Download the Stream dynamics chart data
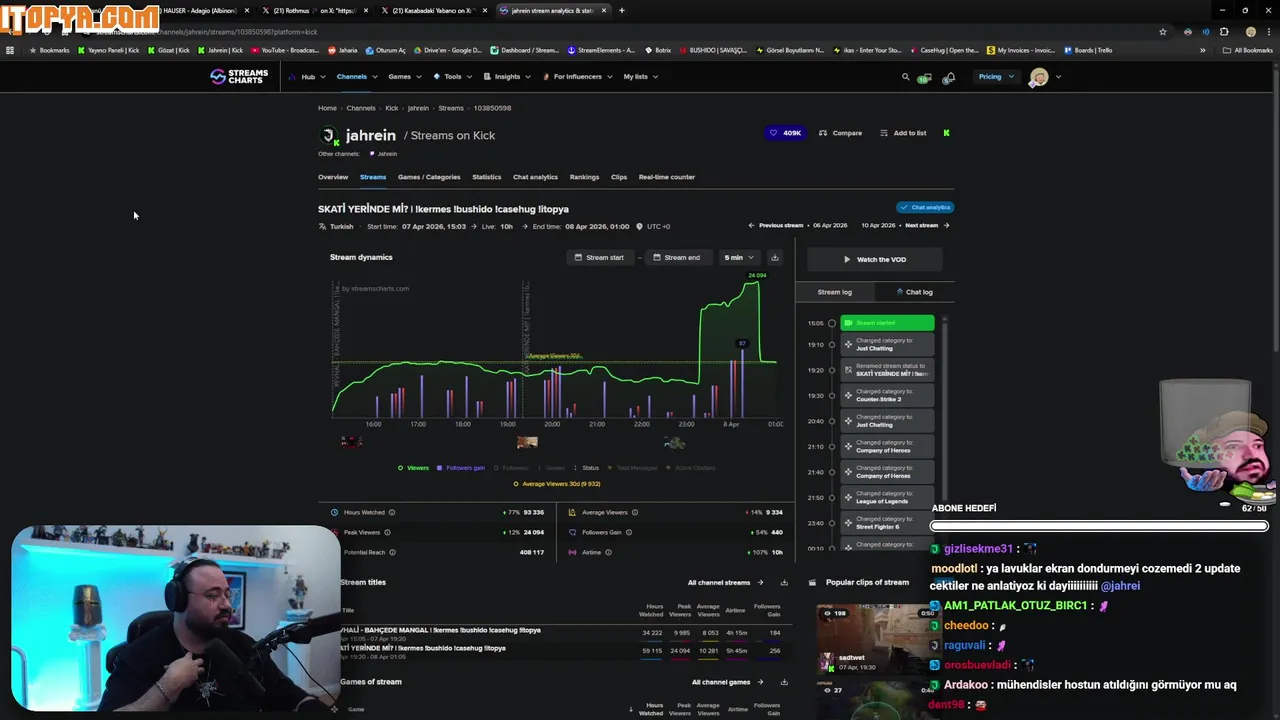This screenshot has height=720, width=1280. pyautogui.click(x=774, y=257)
